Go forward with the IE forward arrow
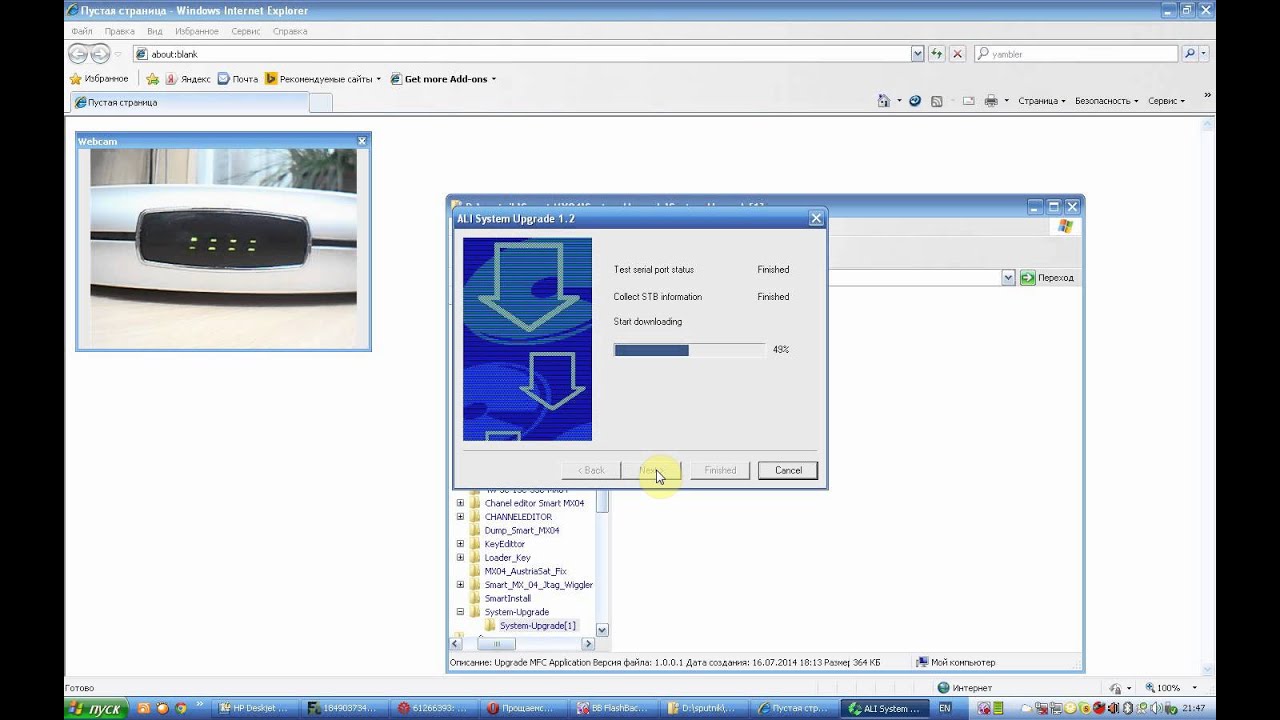The width and height of the screenshot is (1280, 720). (100, 54)
